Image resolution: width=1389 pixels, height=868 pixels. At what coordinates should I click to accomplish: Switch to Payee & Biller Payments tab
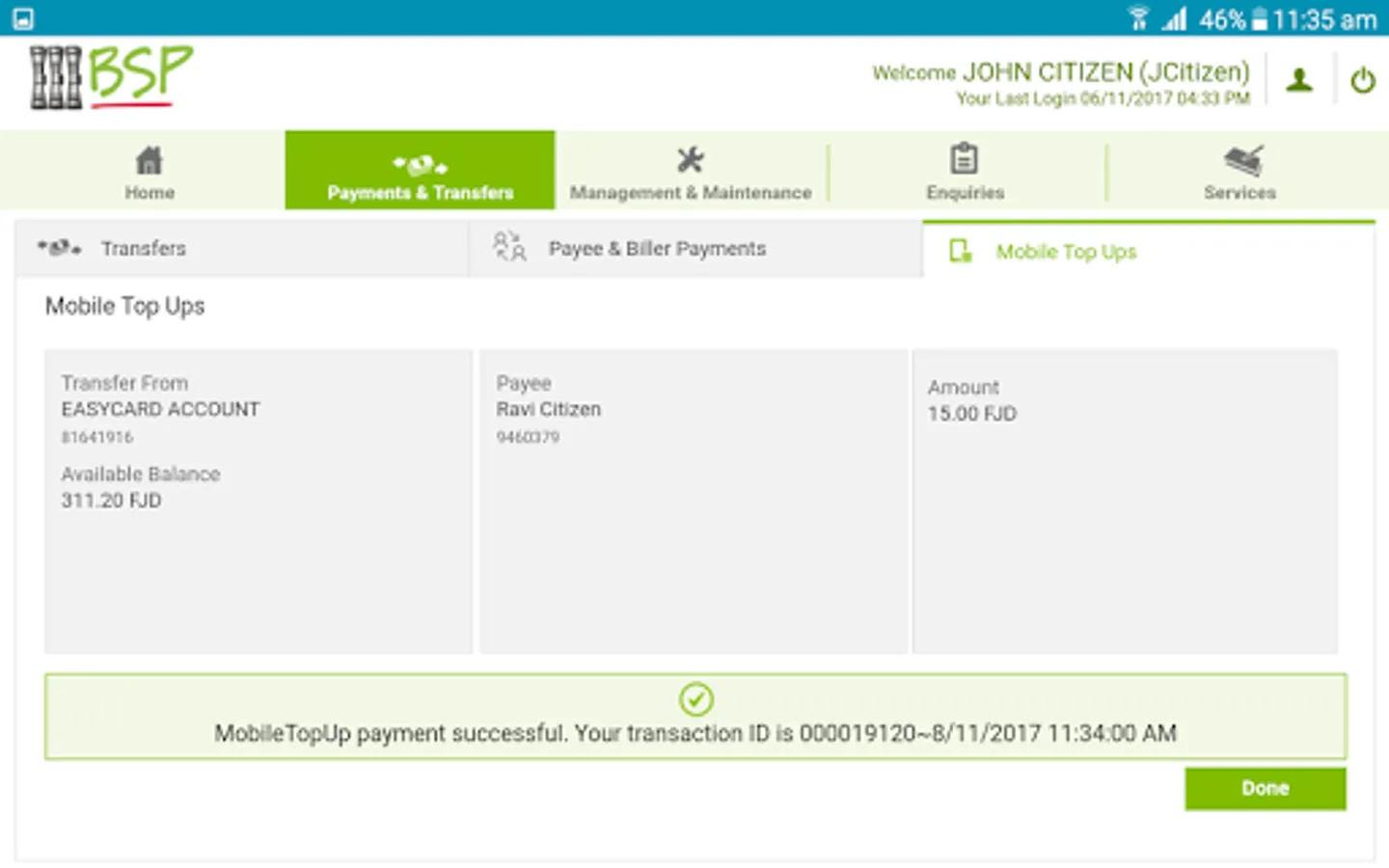tap(695, 249)
